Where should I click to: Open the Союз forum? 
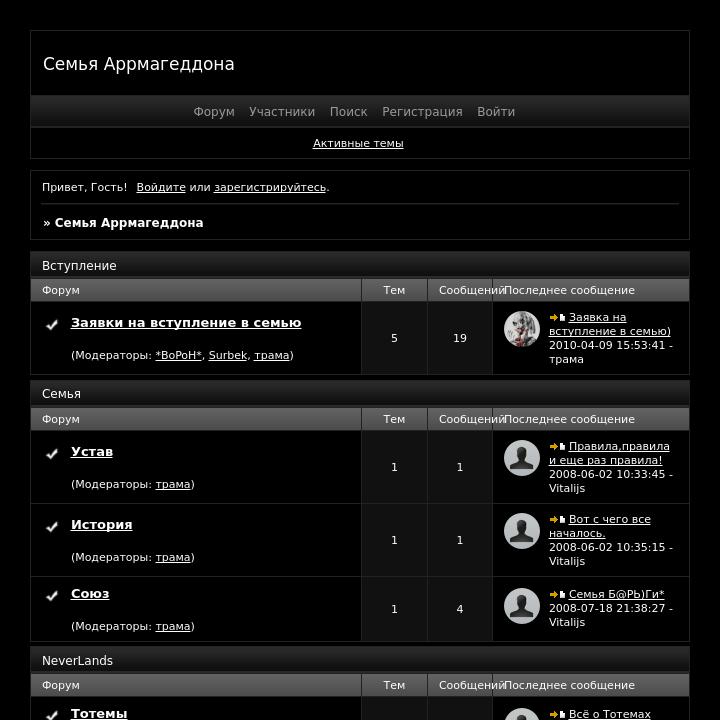point(90,594)
